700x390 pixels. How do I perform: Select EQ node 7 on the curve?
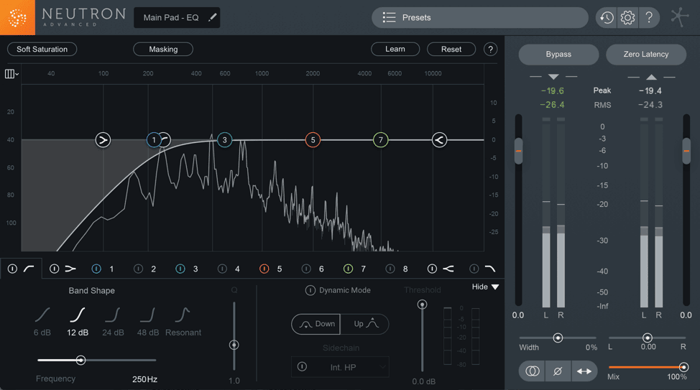point(381,140)
